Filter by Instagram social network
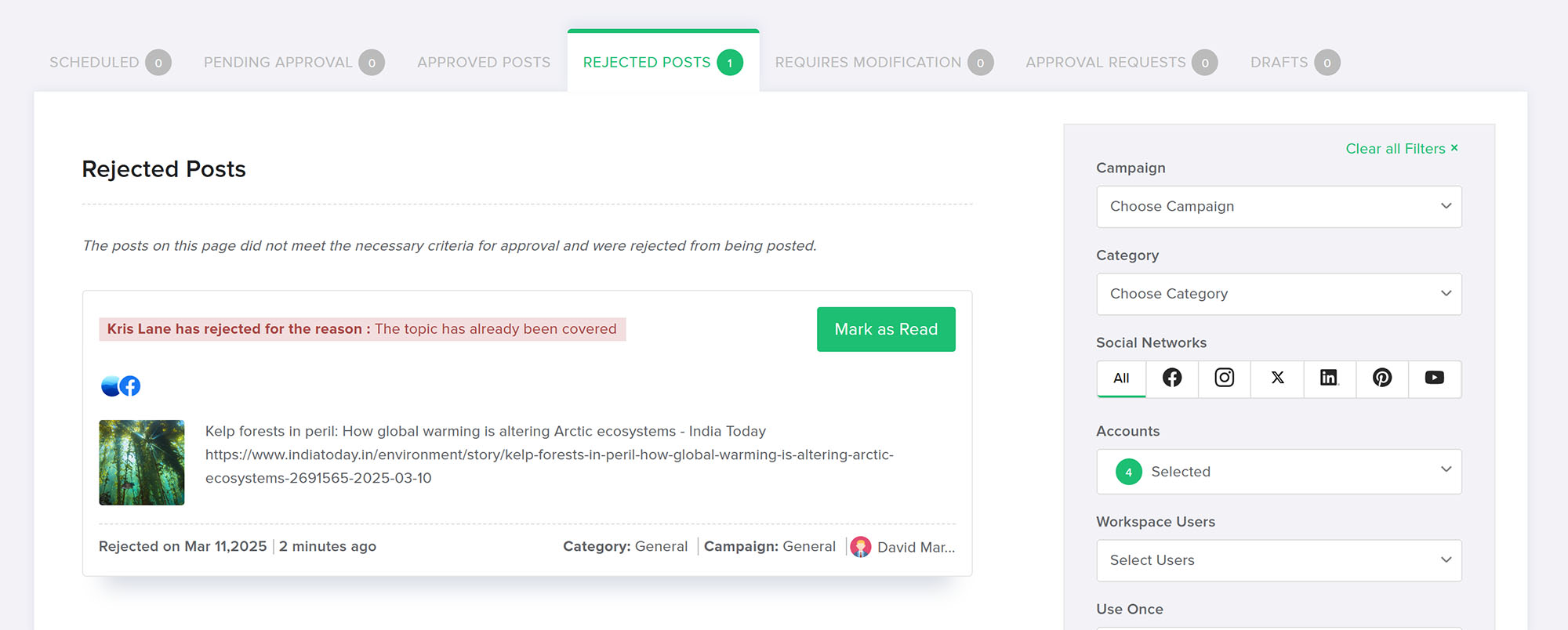Screen dimensions: 1568x630 [1225, 378]
